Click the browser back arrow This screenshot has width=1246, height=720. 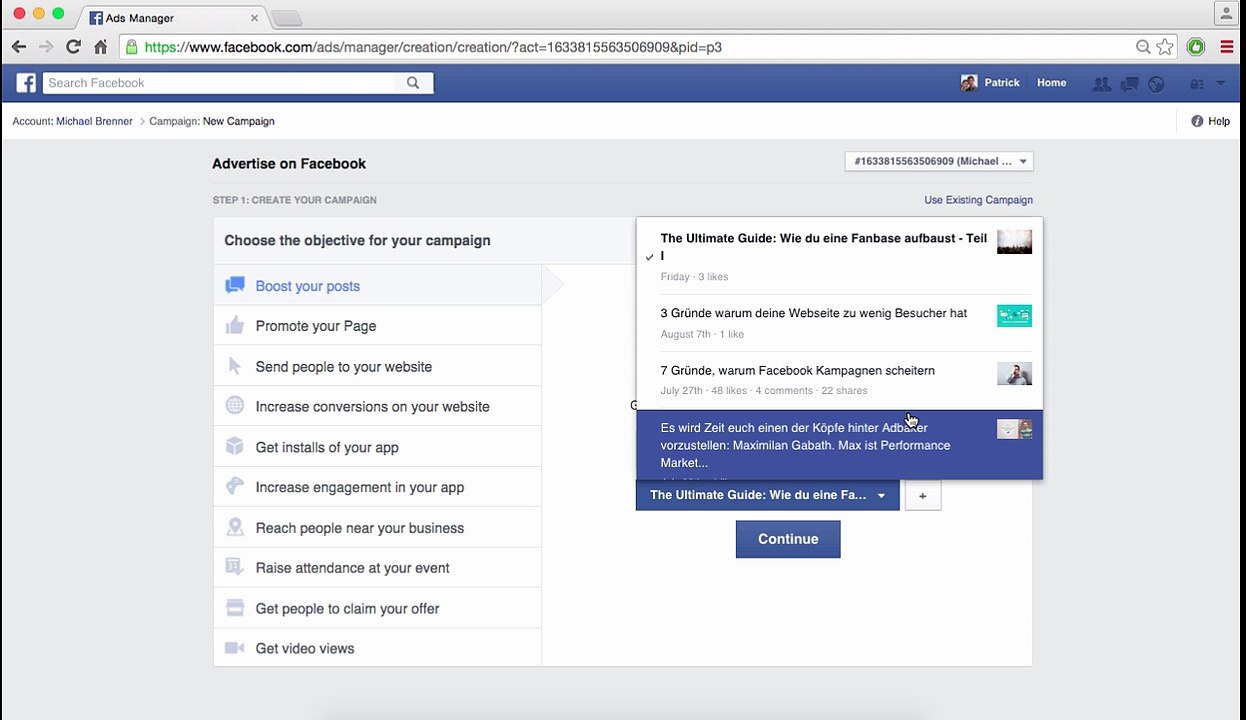19,47
